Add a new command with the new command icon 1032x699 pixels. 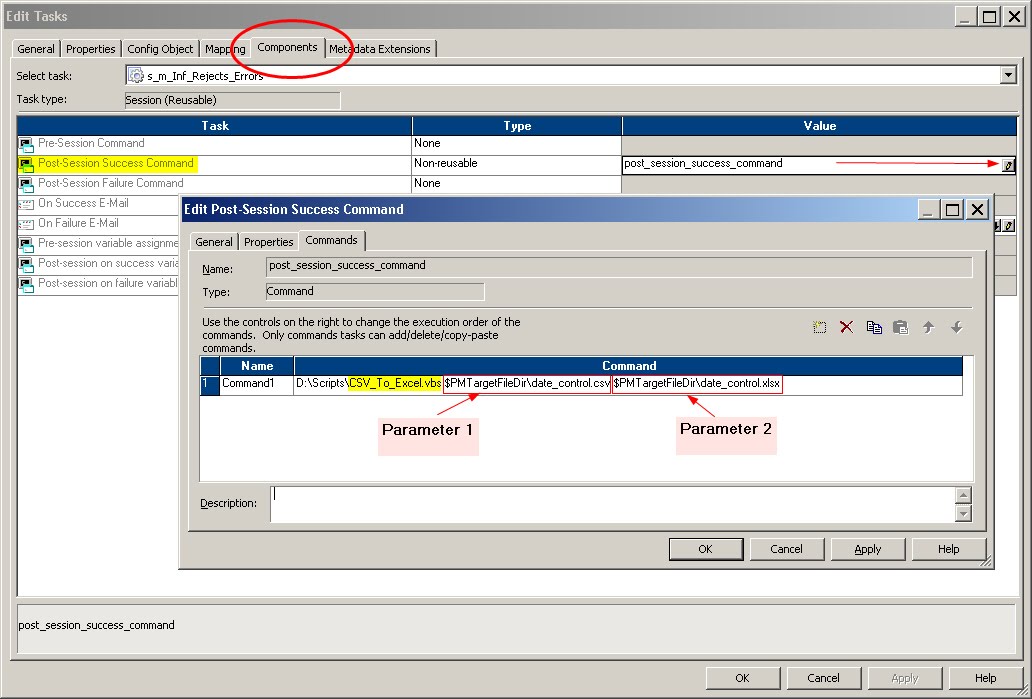819,327
